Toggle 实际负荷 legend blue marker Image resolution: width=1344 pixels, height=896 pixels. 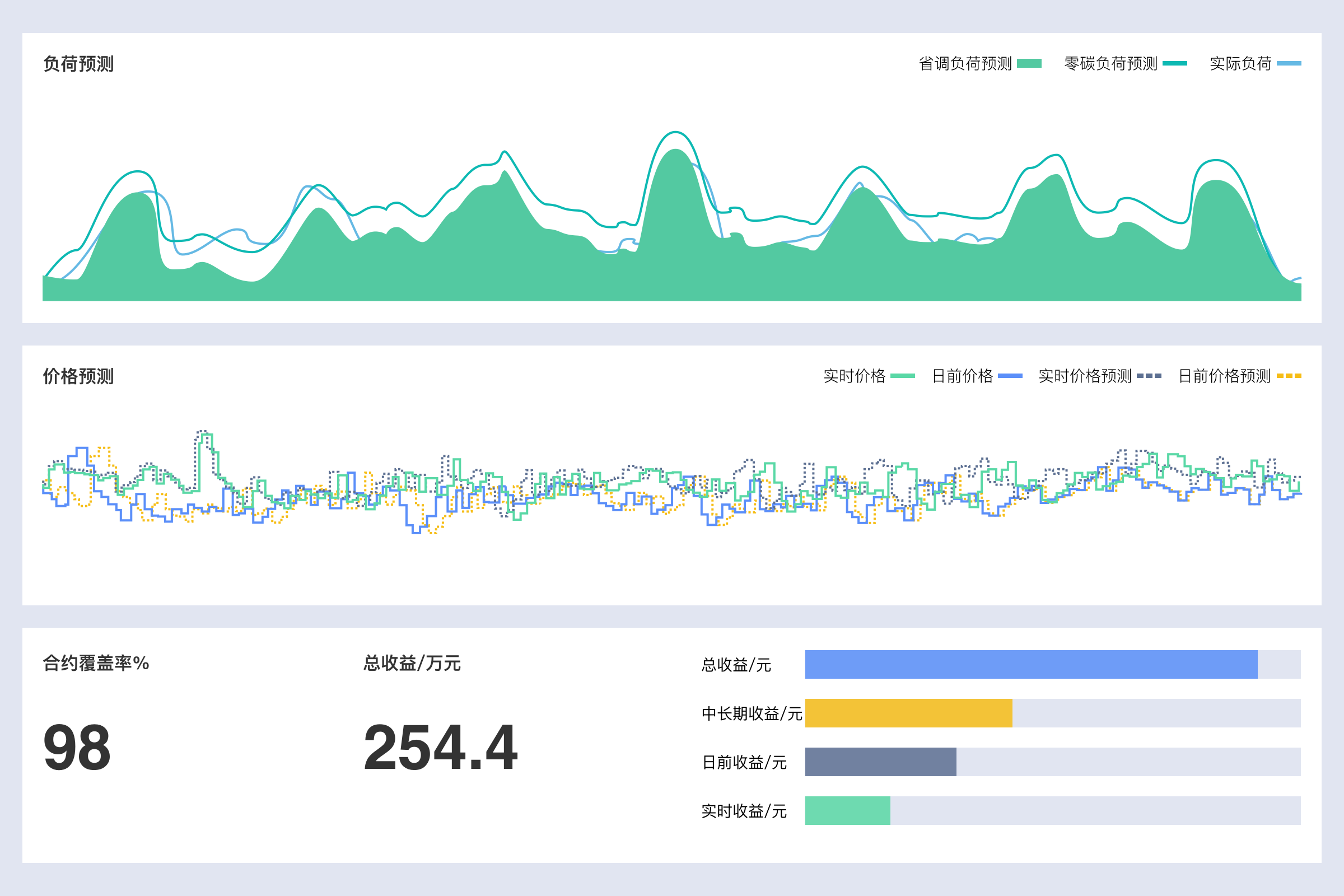click(x=1289, y=63)
